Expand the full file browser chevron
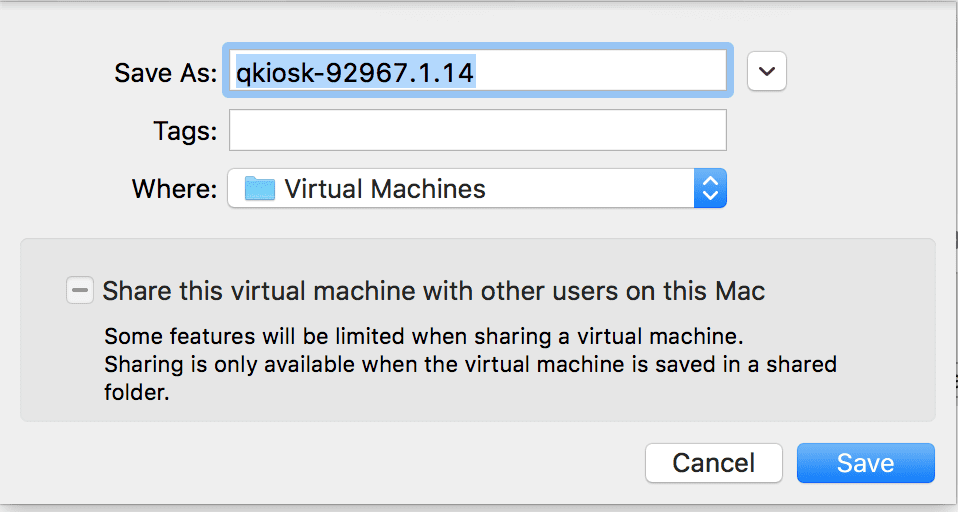958x512 pixels. pos(767,71)
